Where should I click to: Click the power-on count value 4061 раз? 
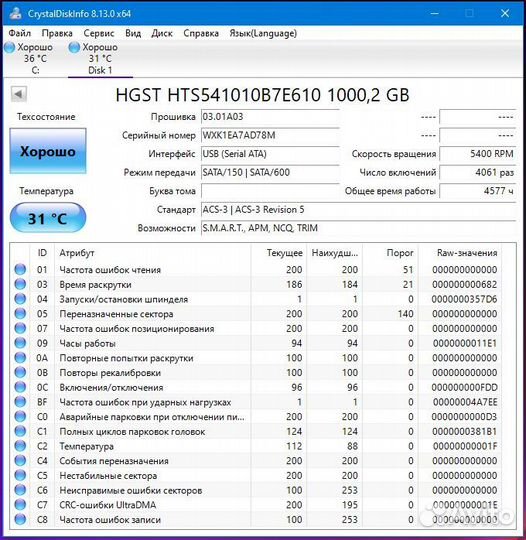(x=477, y=173)
